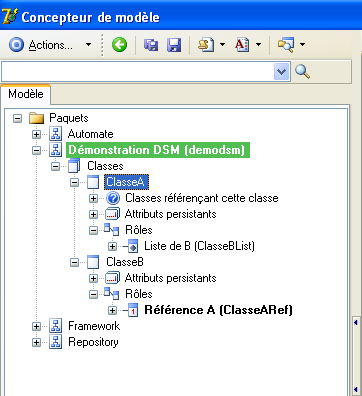Click Rôles icon under ClasseB
The image size is (362, 396).
[112, 294]
